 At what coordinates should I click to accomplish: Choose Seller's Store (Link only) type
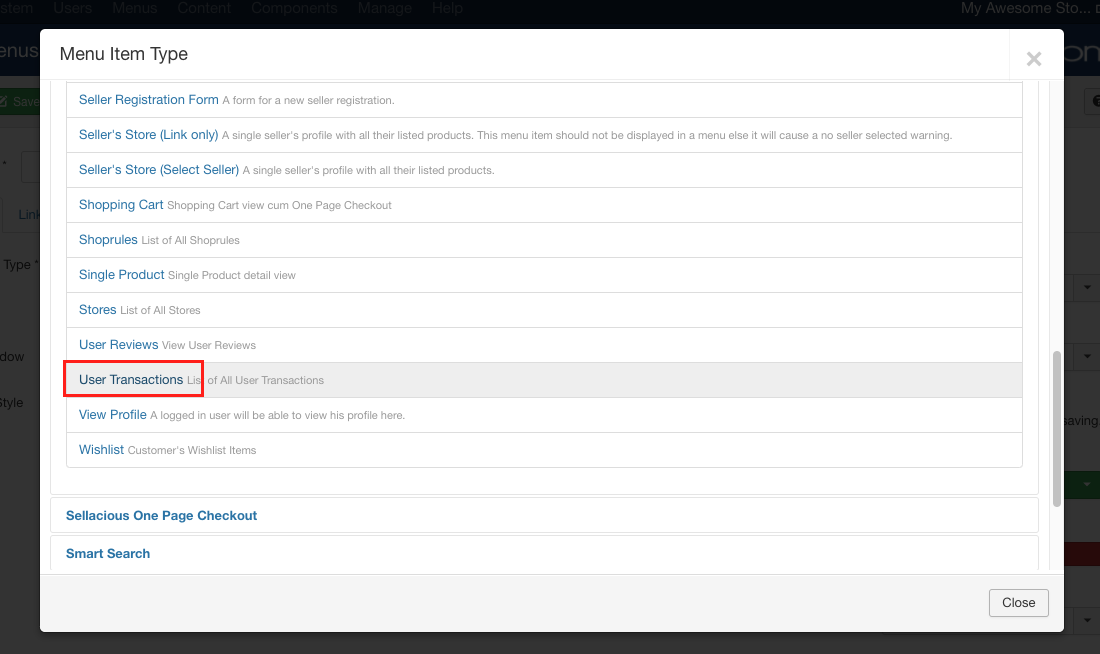point(149,135)
